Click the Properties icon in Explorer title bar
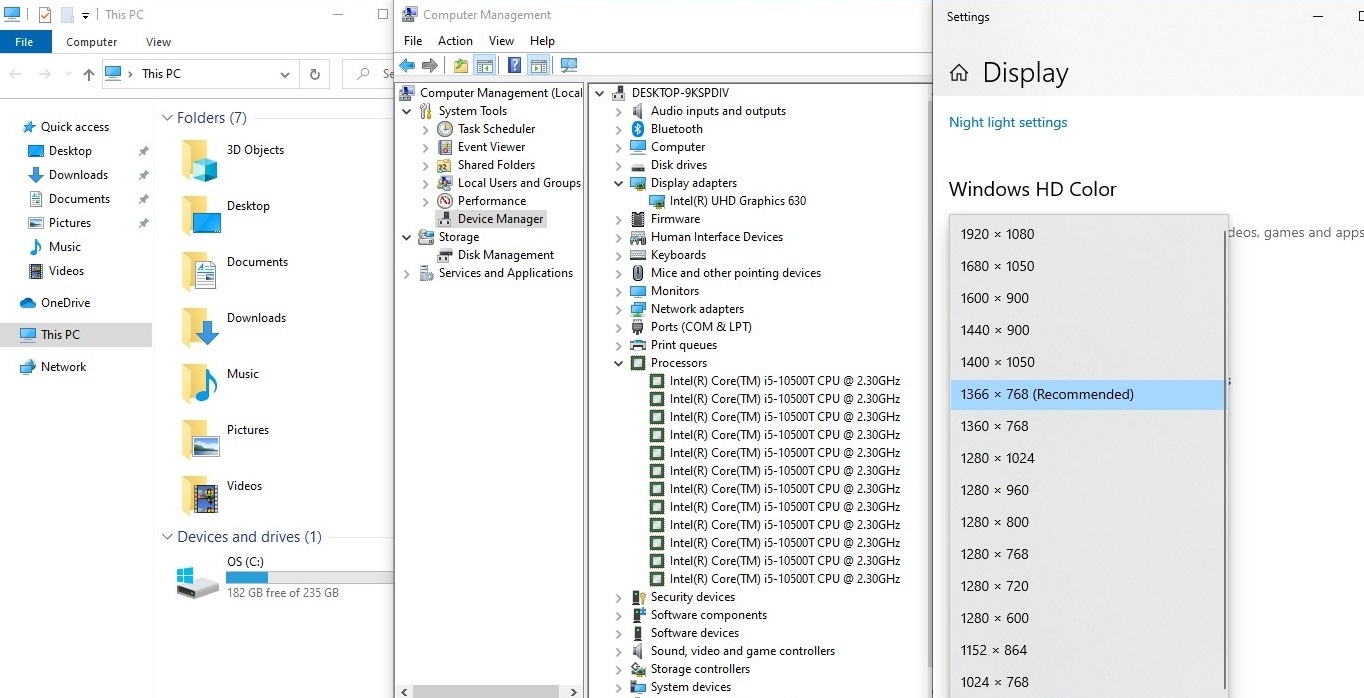Viewport: 1364px width, 698px height. point(44,15)
